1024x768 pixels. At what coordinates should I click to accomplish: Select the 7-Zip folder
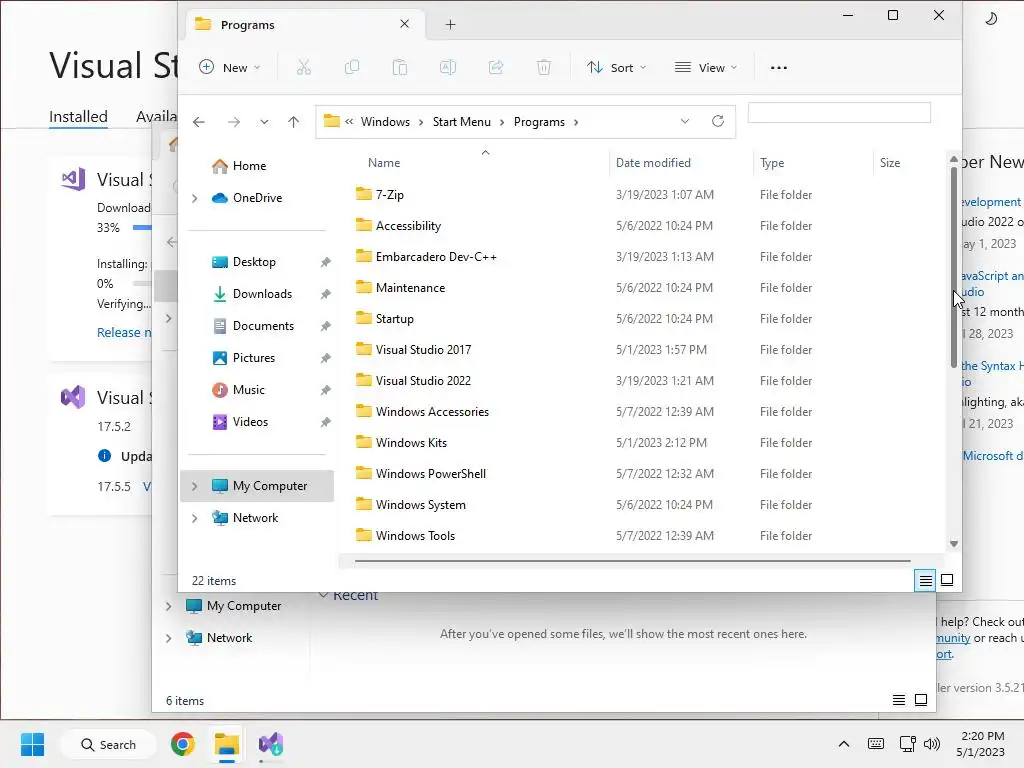coord(390,195)
